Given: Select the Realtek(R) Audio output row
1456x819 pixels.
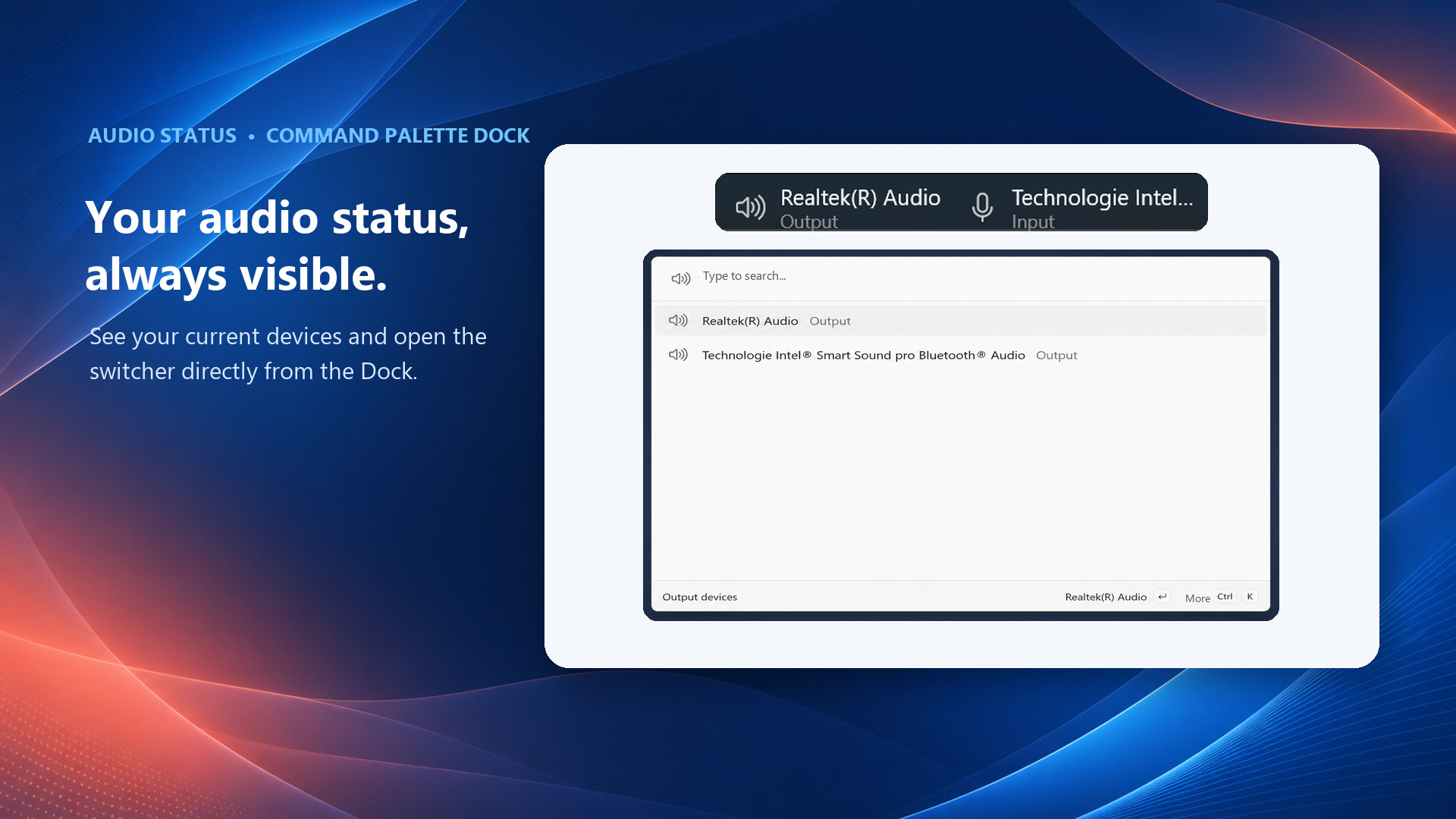Looking at the screenshot, I should [x=960, y=321].
